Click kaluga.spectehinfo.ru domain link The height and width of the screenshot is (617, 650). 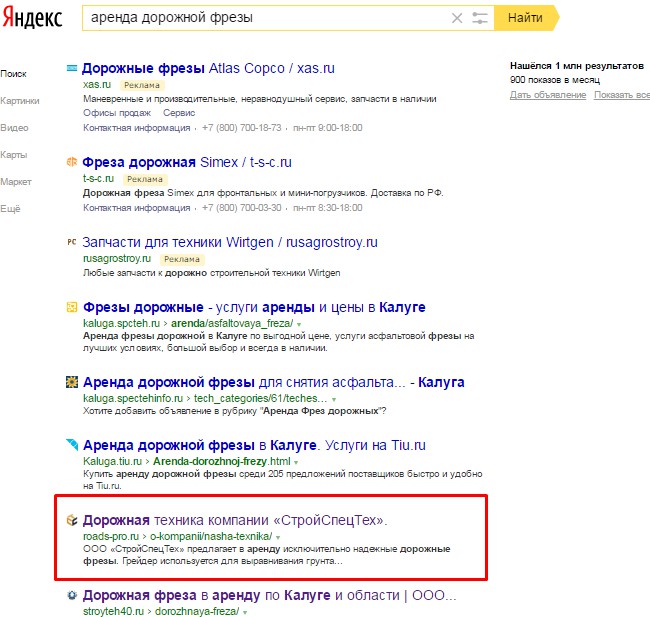coord(133,398)
